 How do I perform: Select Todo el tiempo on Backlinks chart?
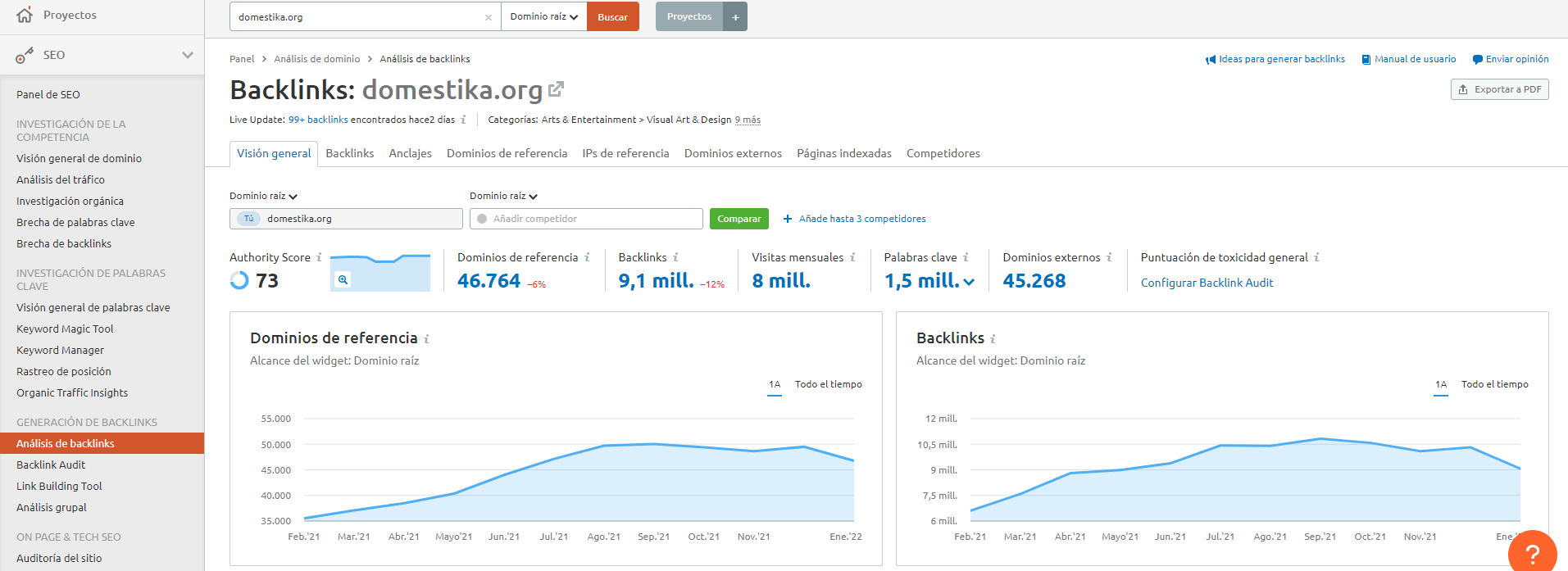[1495, 384]
